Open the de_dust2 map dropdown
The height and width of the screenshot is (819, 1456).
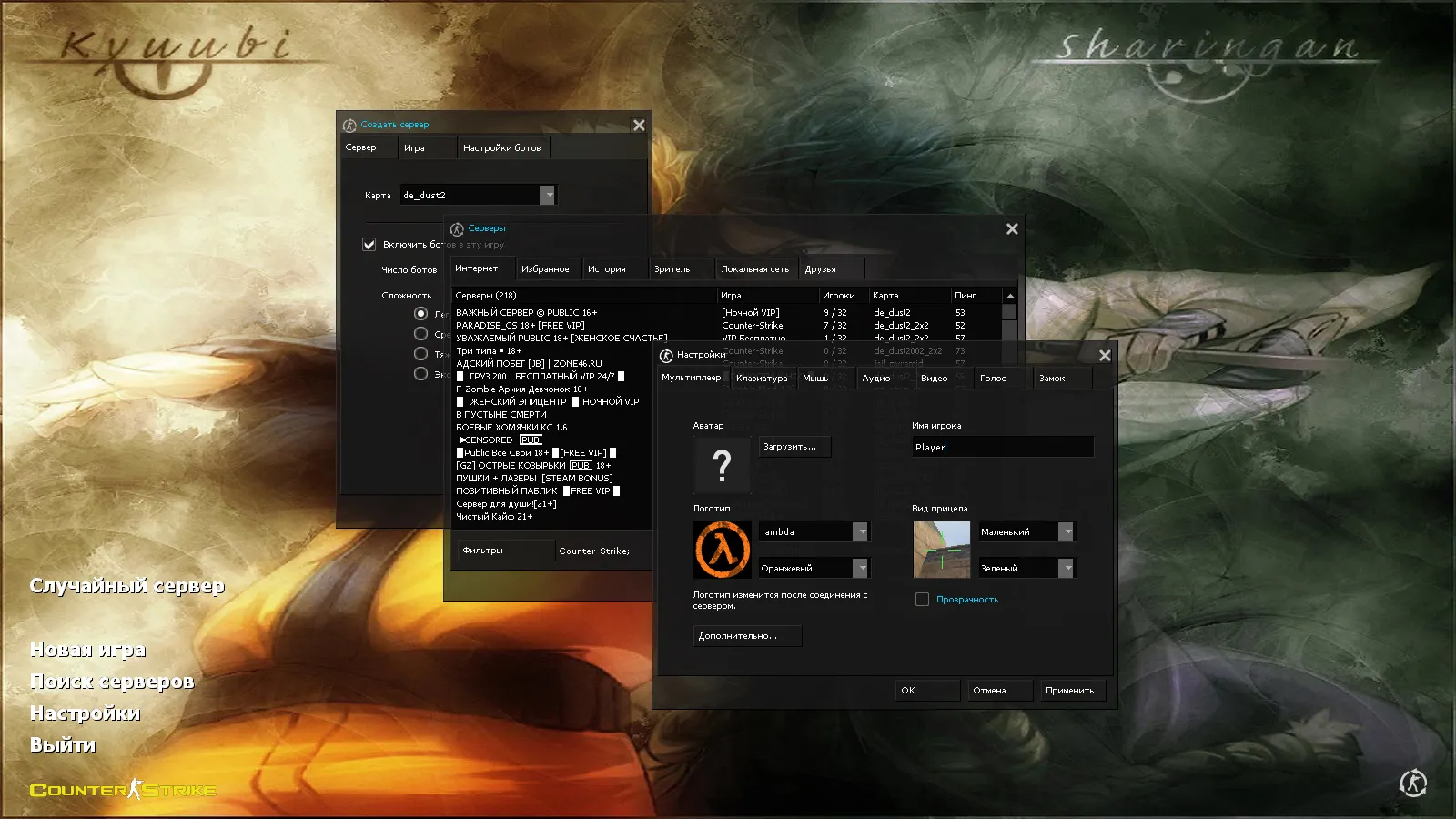pos(547,196)
